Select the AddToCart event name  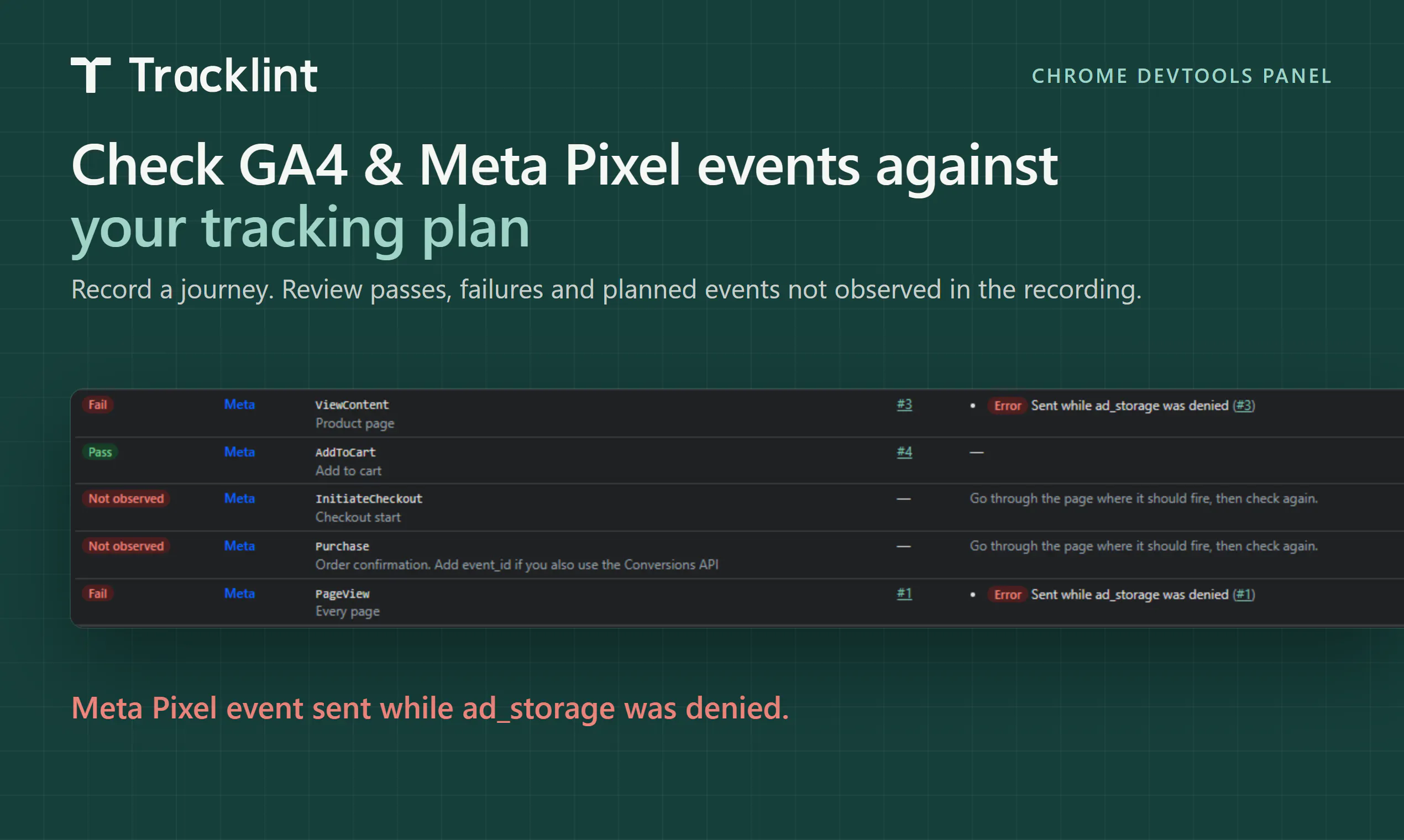pyautogui.click(x=345, y=453)
